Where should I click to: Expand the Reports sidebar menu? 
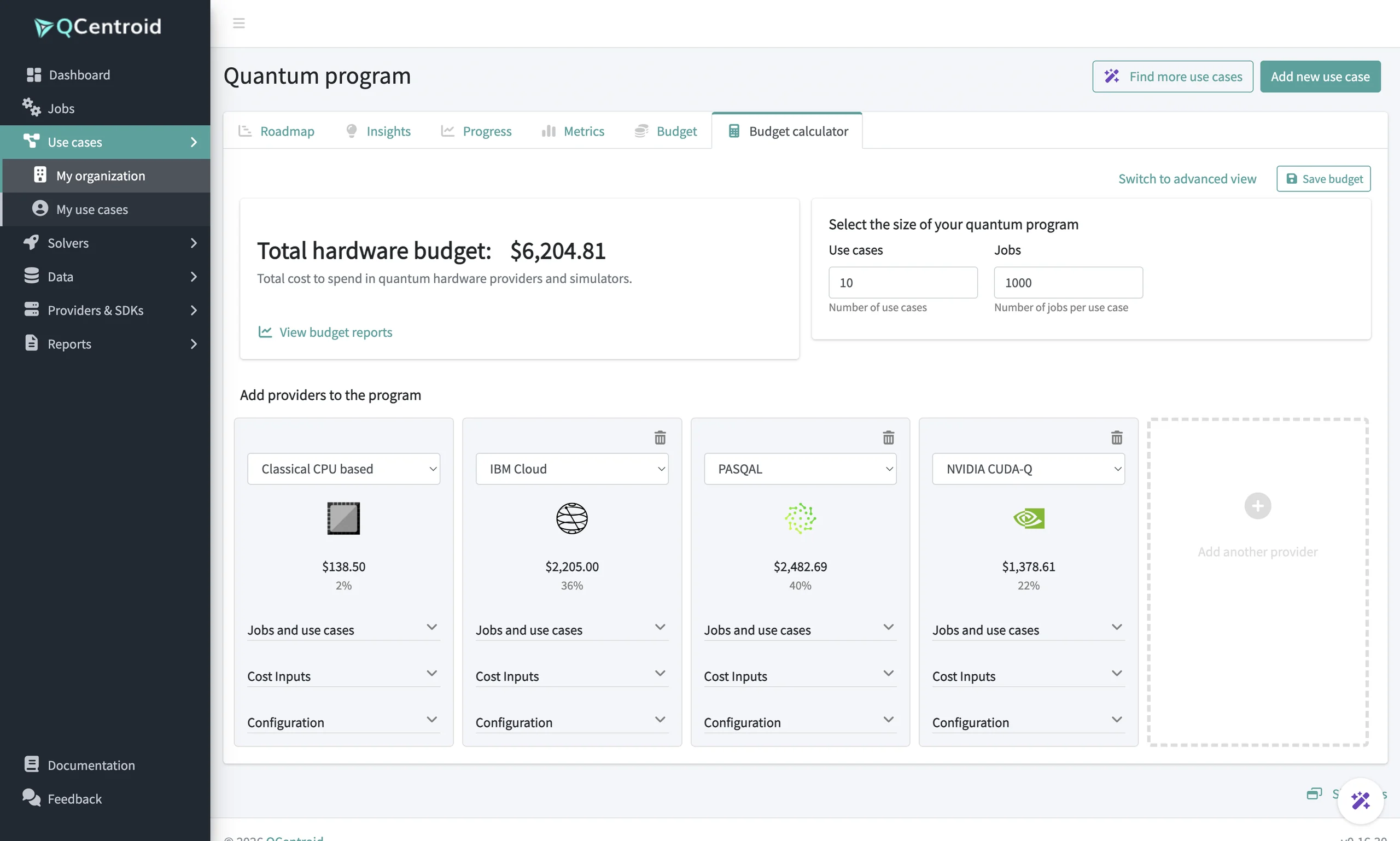[105, 343]
